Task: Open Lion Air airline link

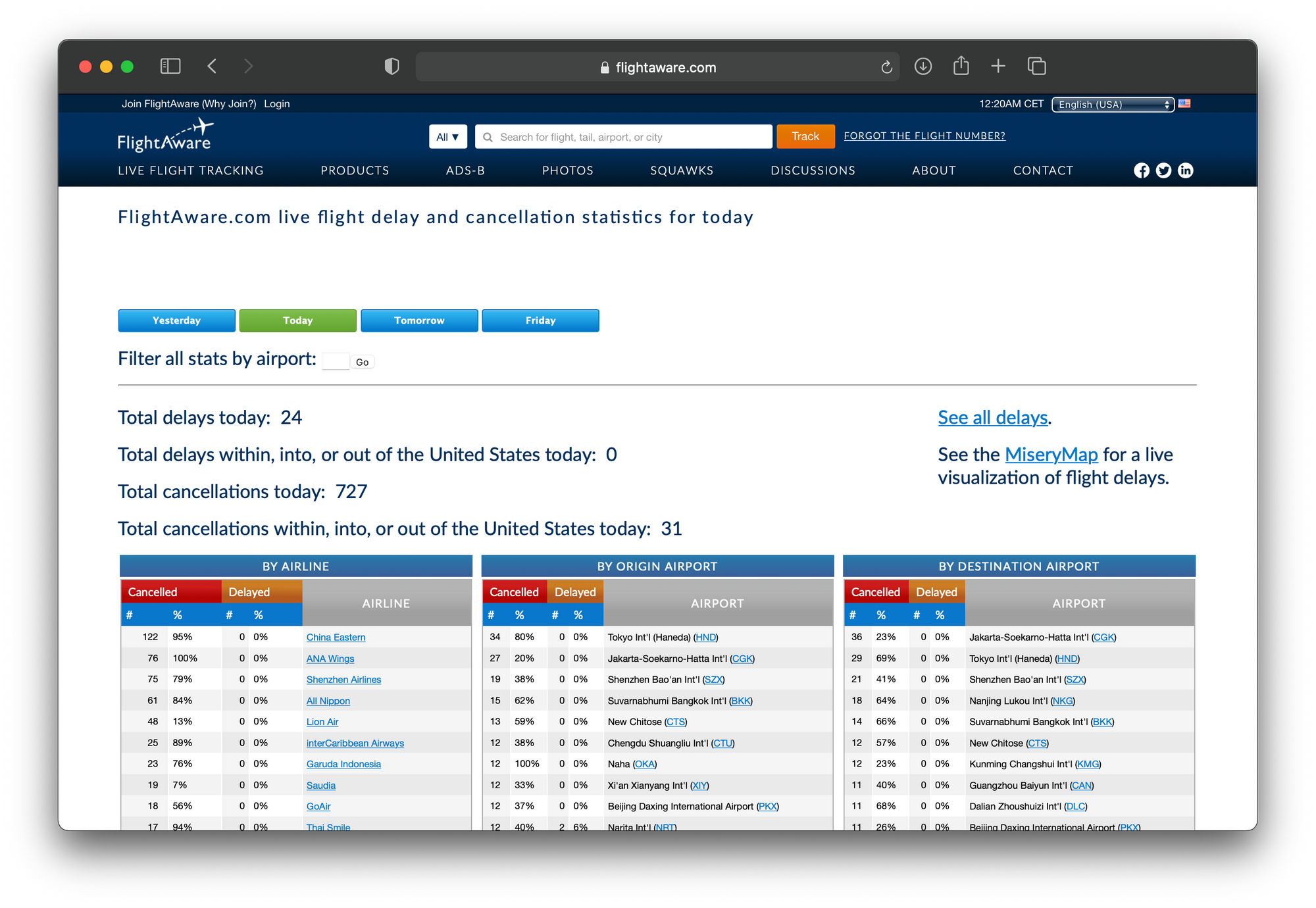Action: (322, 722)
